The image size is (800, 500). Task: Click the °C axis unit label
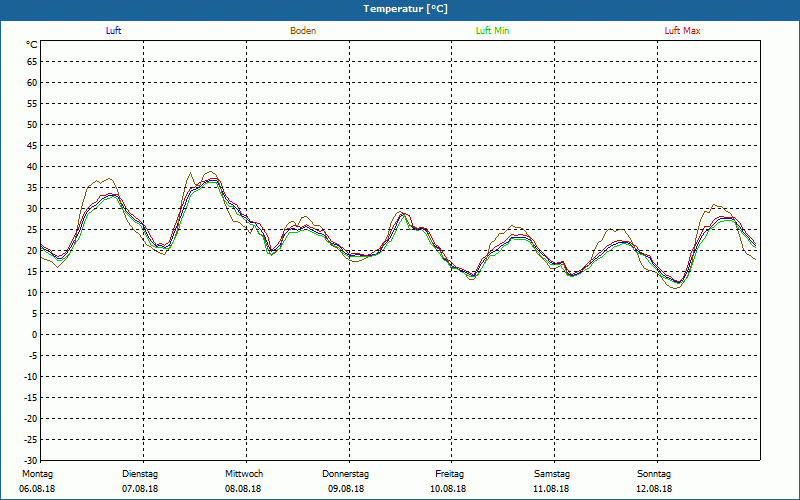[32, 45]
